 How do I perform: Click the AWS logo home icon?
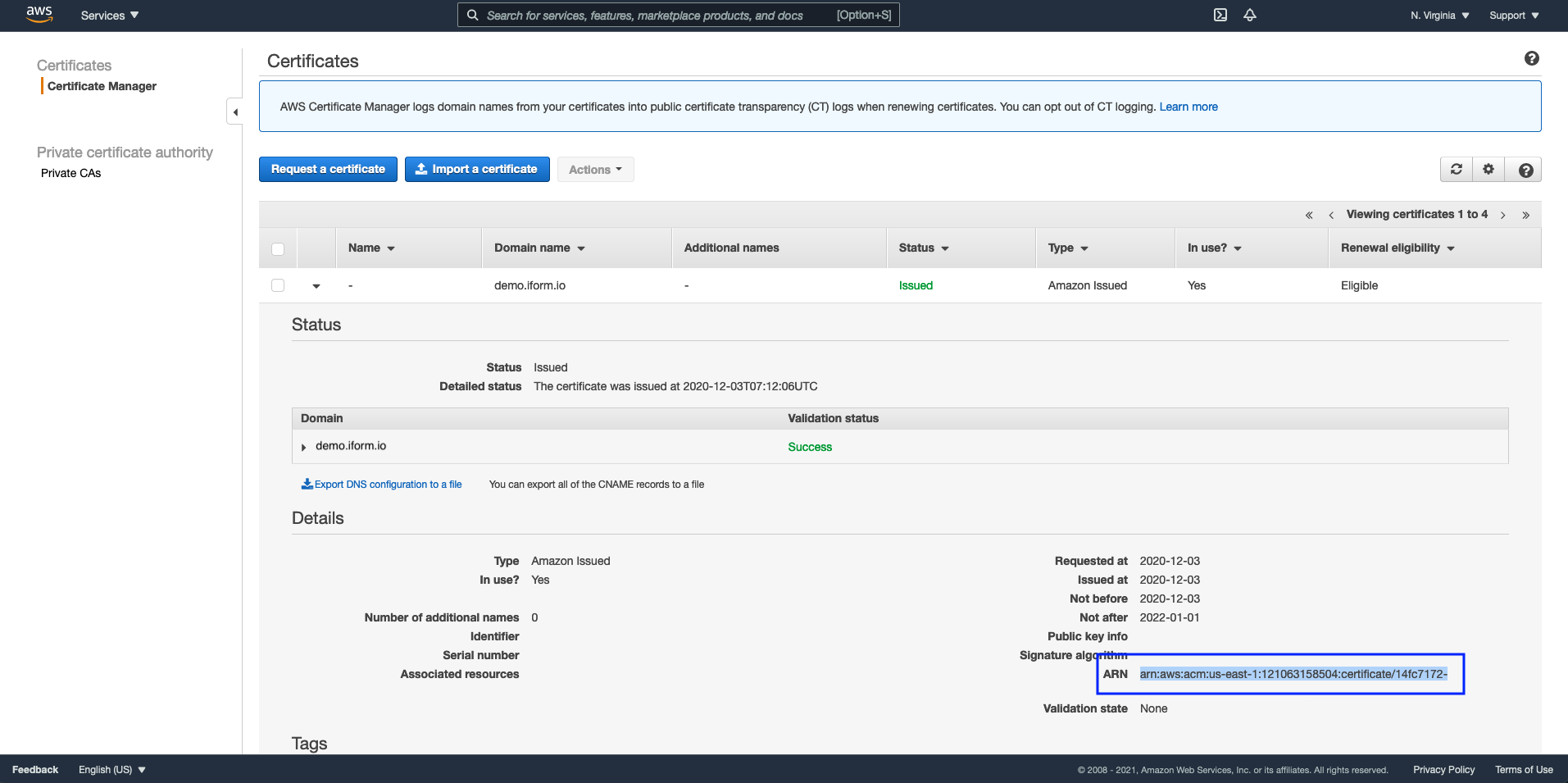(39, 14)
